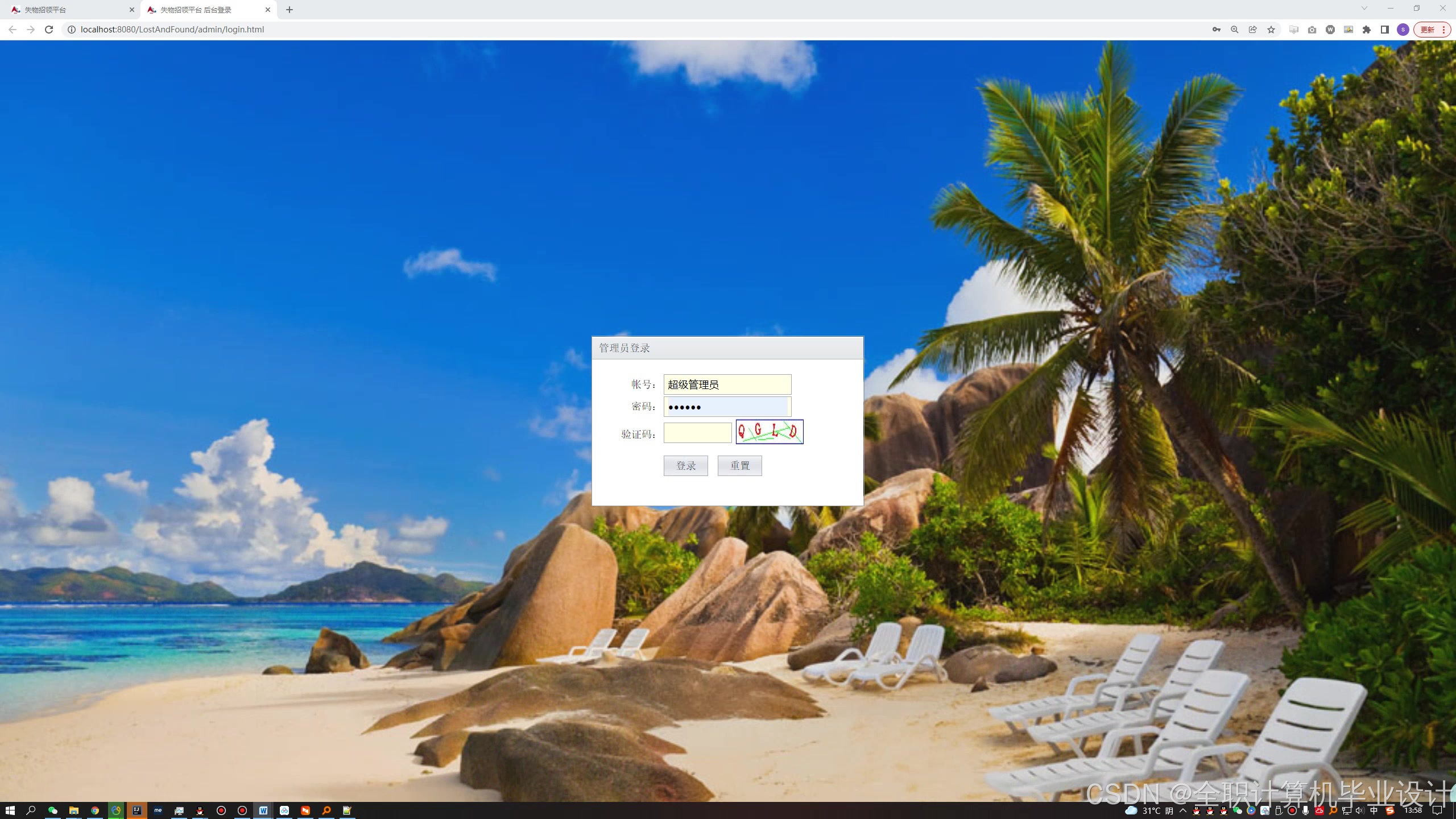Click the 登录 login button

[685, 466]
